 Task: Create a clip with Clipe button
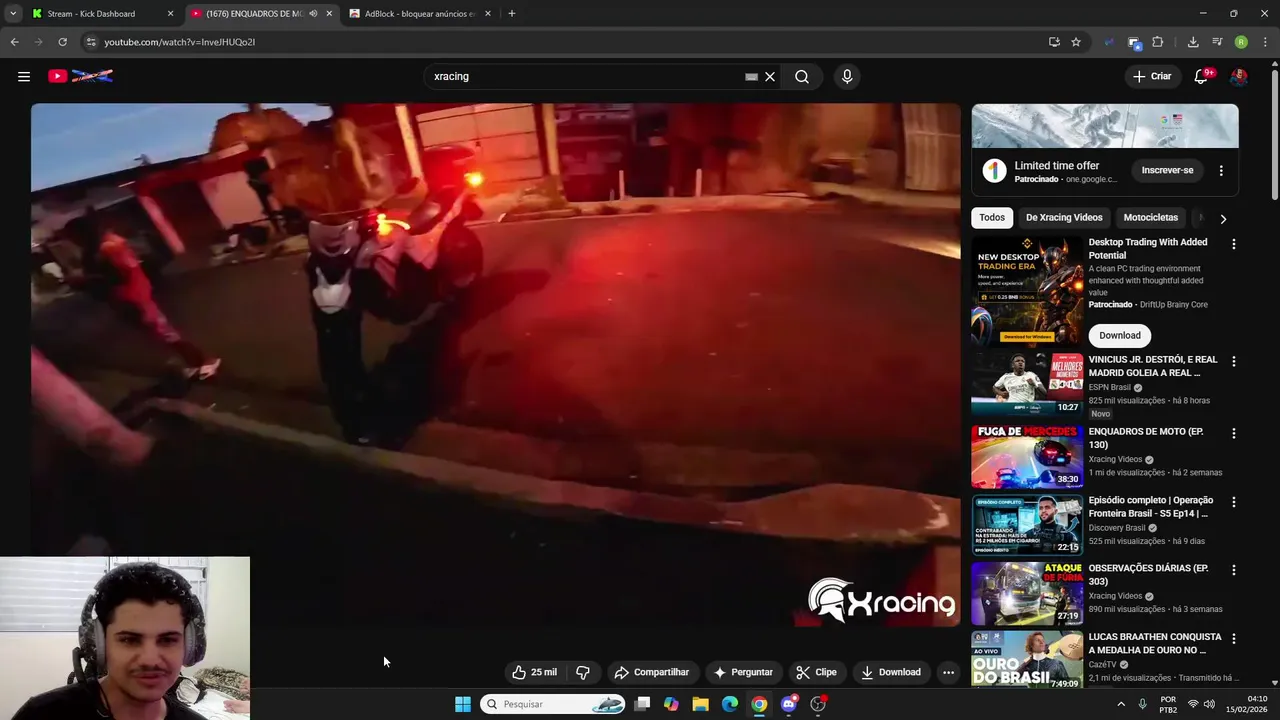pos(817,672)
